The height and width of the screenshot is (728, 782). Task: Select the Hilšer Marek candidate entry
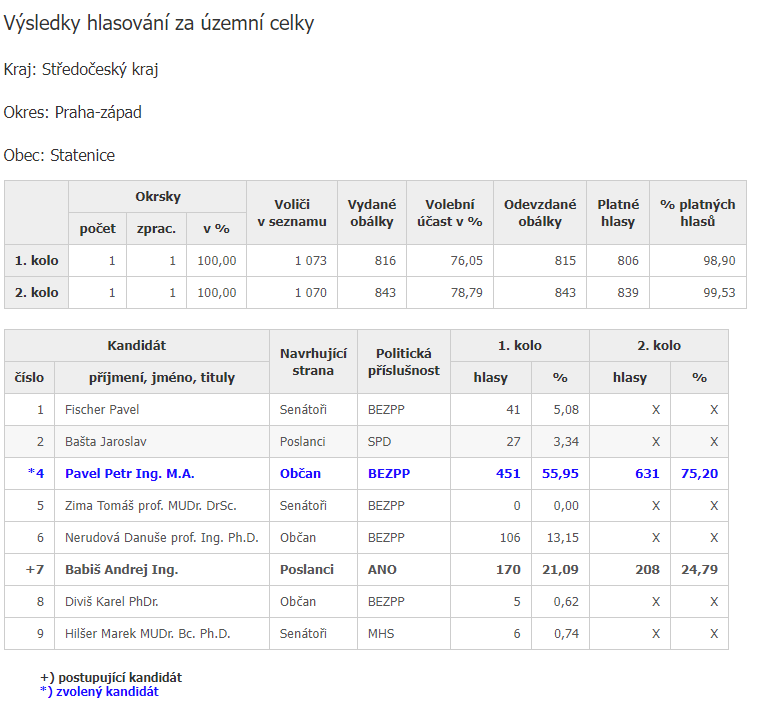(147, 633)
